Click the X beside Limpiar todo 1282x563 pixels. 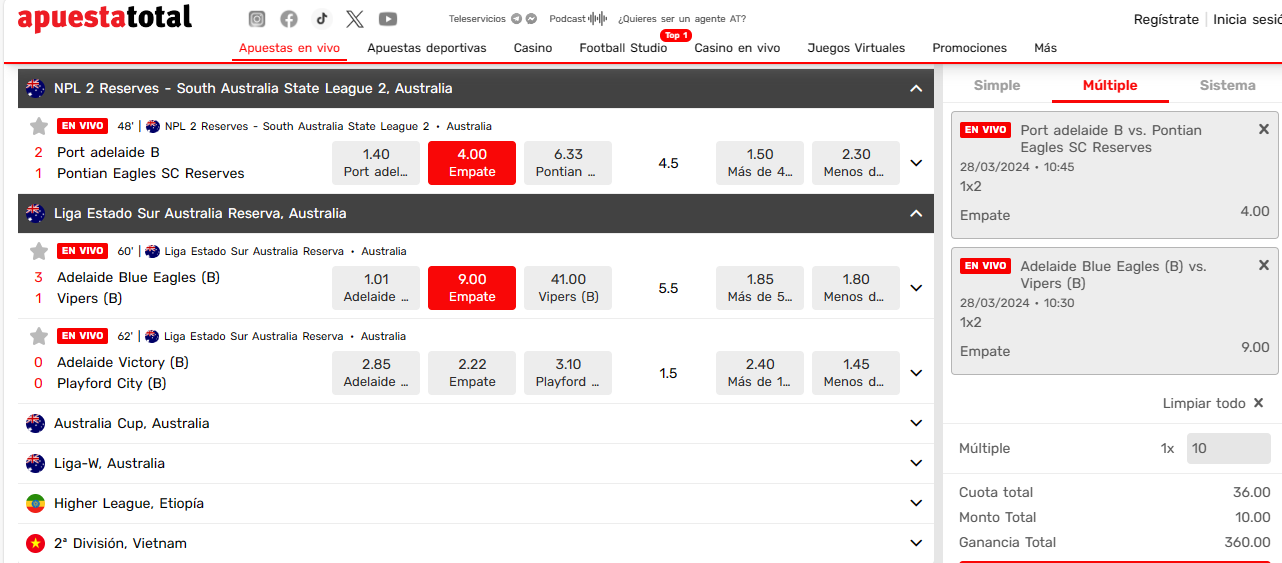coord(1258,403)
